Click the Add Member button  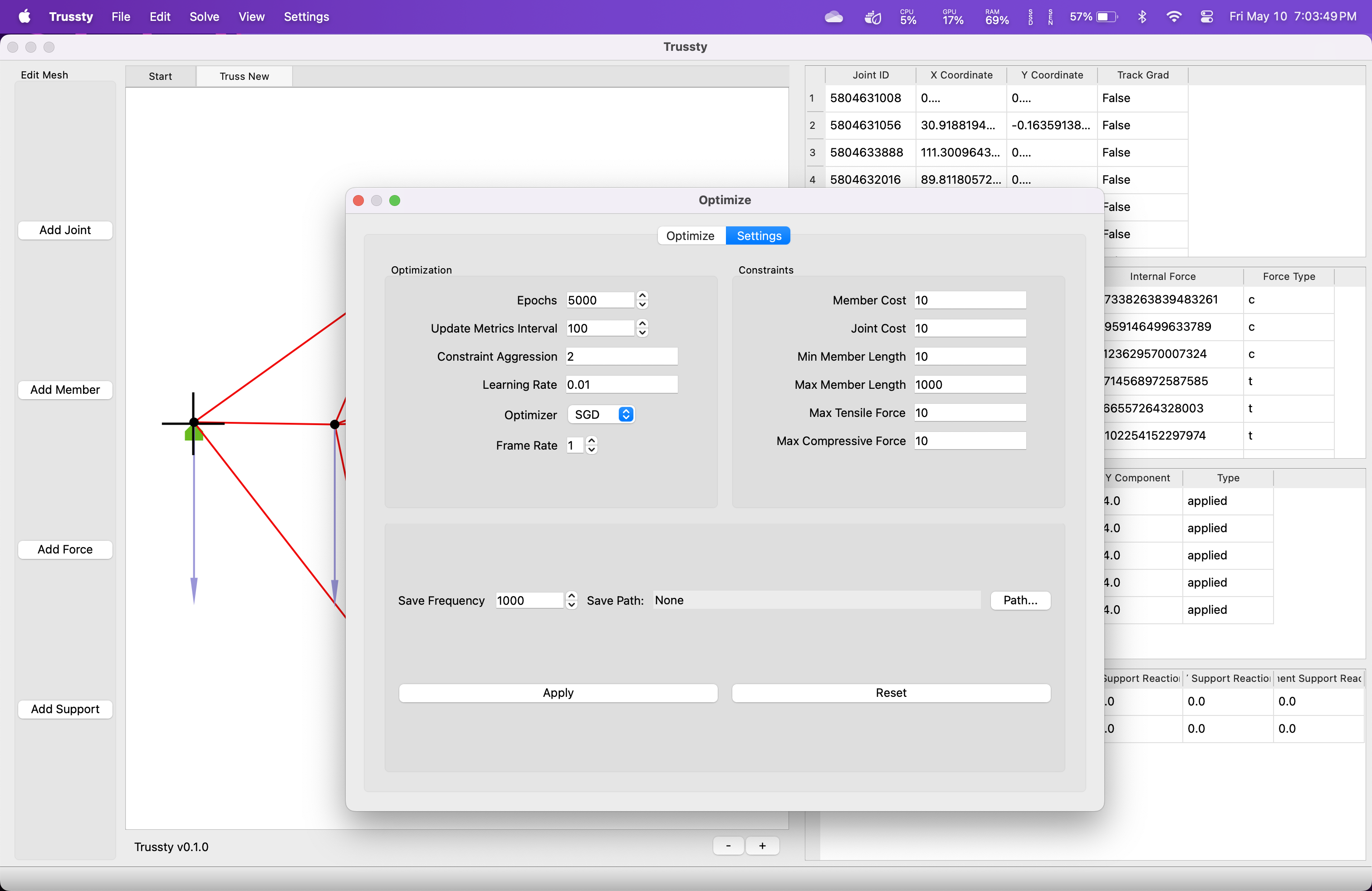[65, 390]
